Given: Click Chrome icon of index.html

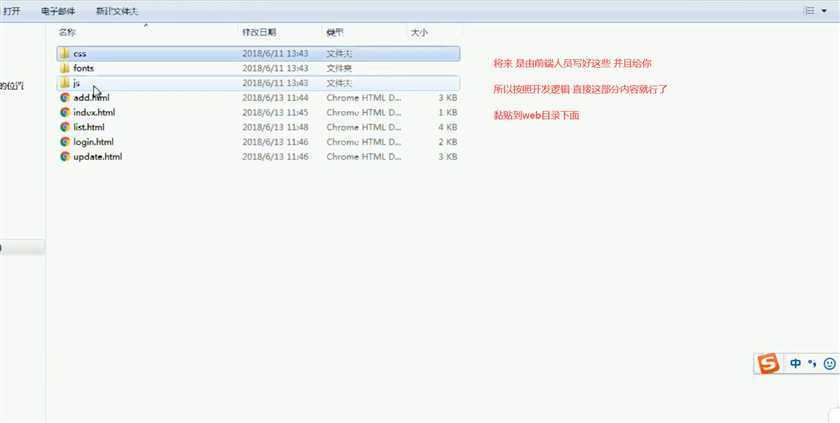Looking at the screenshot, I should 65,112.
